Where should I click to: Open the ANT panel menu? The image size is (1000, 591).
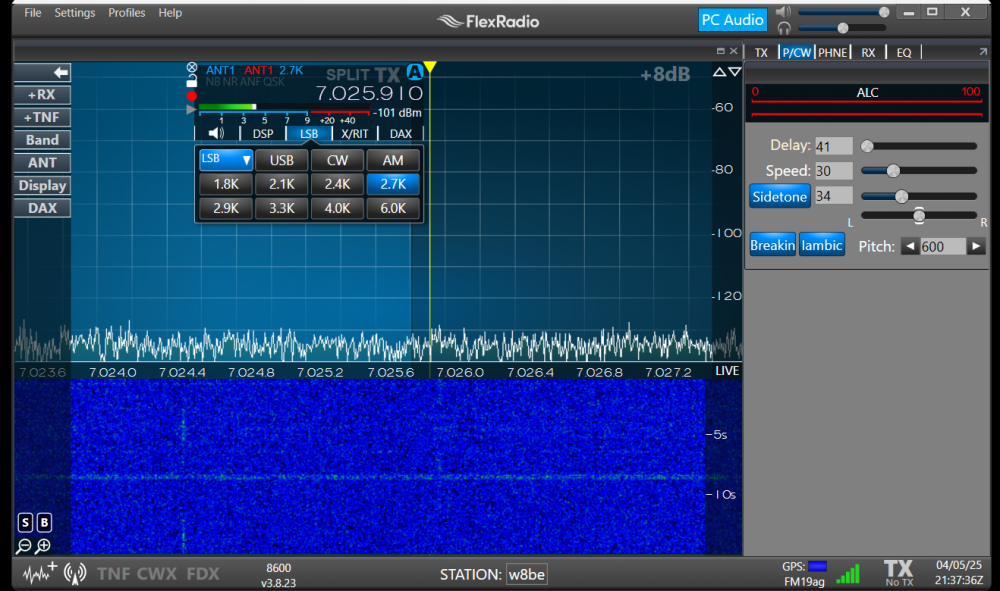click(x=42, y=163)
